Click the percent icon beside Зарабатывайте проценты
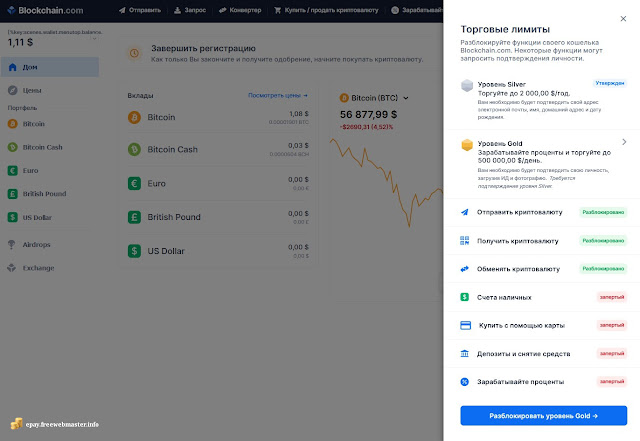Viewport: 640px width, 441px height. 464,382
